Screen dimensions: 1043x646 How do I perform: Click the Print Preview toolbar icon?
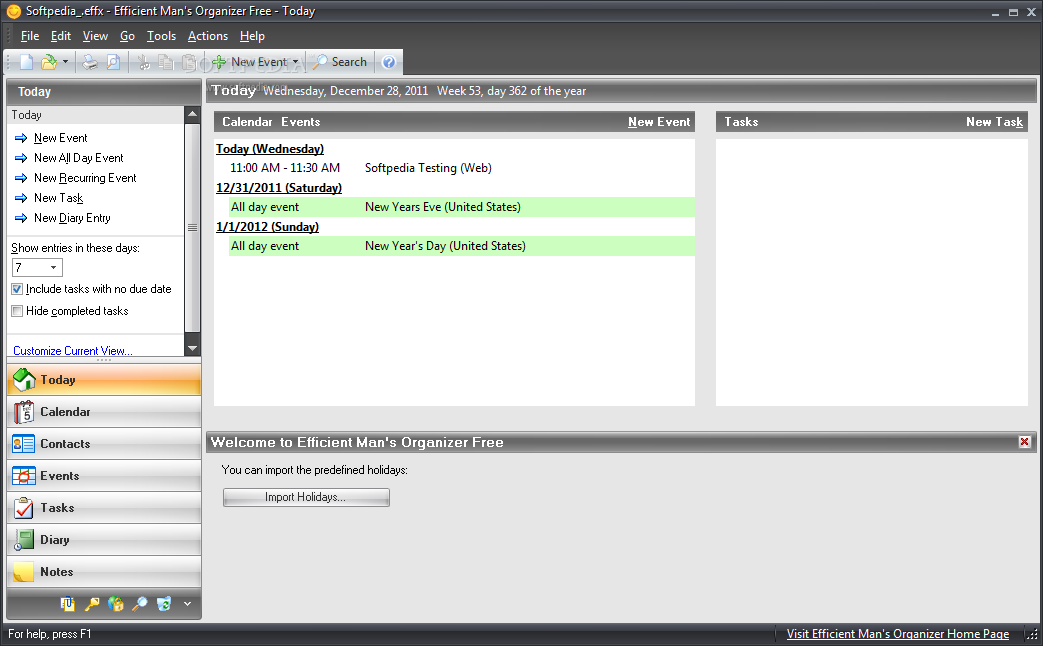click(x=114, y=62)
